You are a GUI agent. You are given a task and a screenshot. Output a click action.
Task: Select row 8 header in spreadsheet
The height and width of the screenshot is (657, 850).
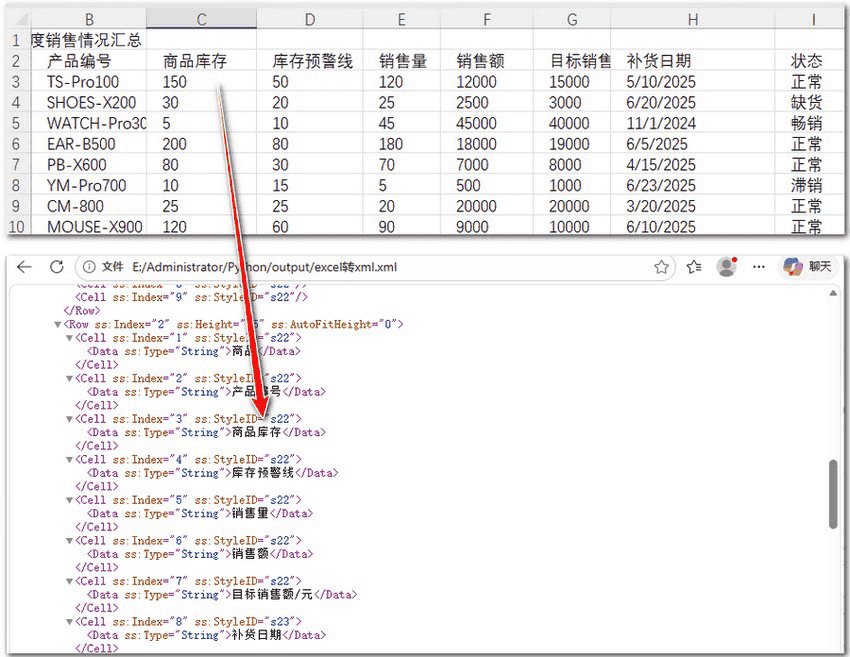coord(16,185)
